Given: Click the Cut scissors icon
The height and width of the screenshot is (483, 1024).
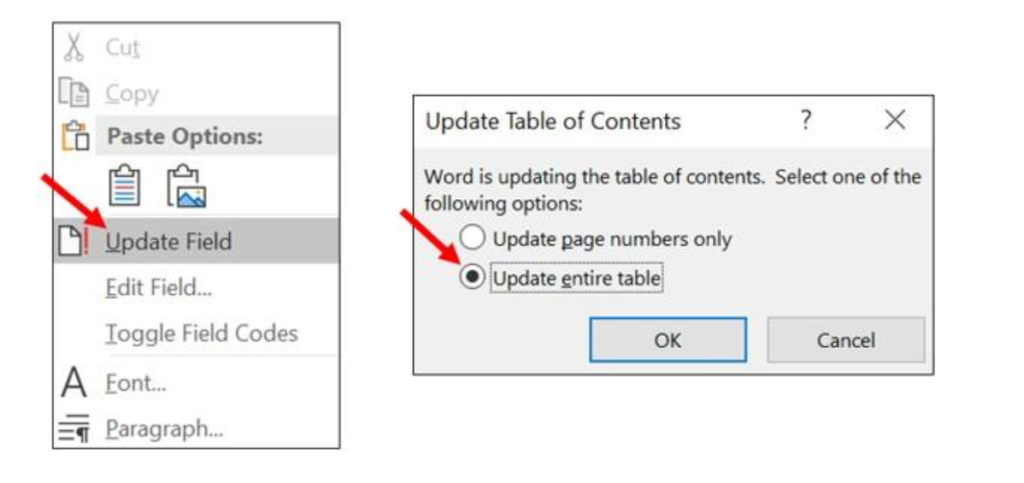Looking at the screenshot, I should (74, 48).
